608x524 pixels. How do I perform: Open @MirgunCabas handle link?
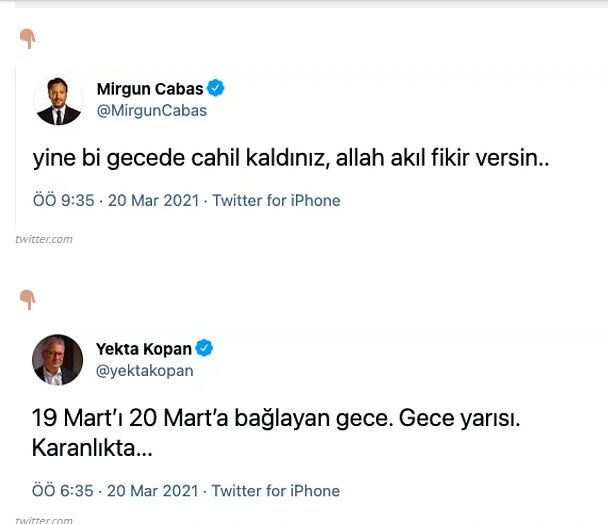(152, 111)
